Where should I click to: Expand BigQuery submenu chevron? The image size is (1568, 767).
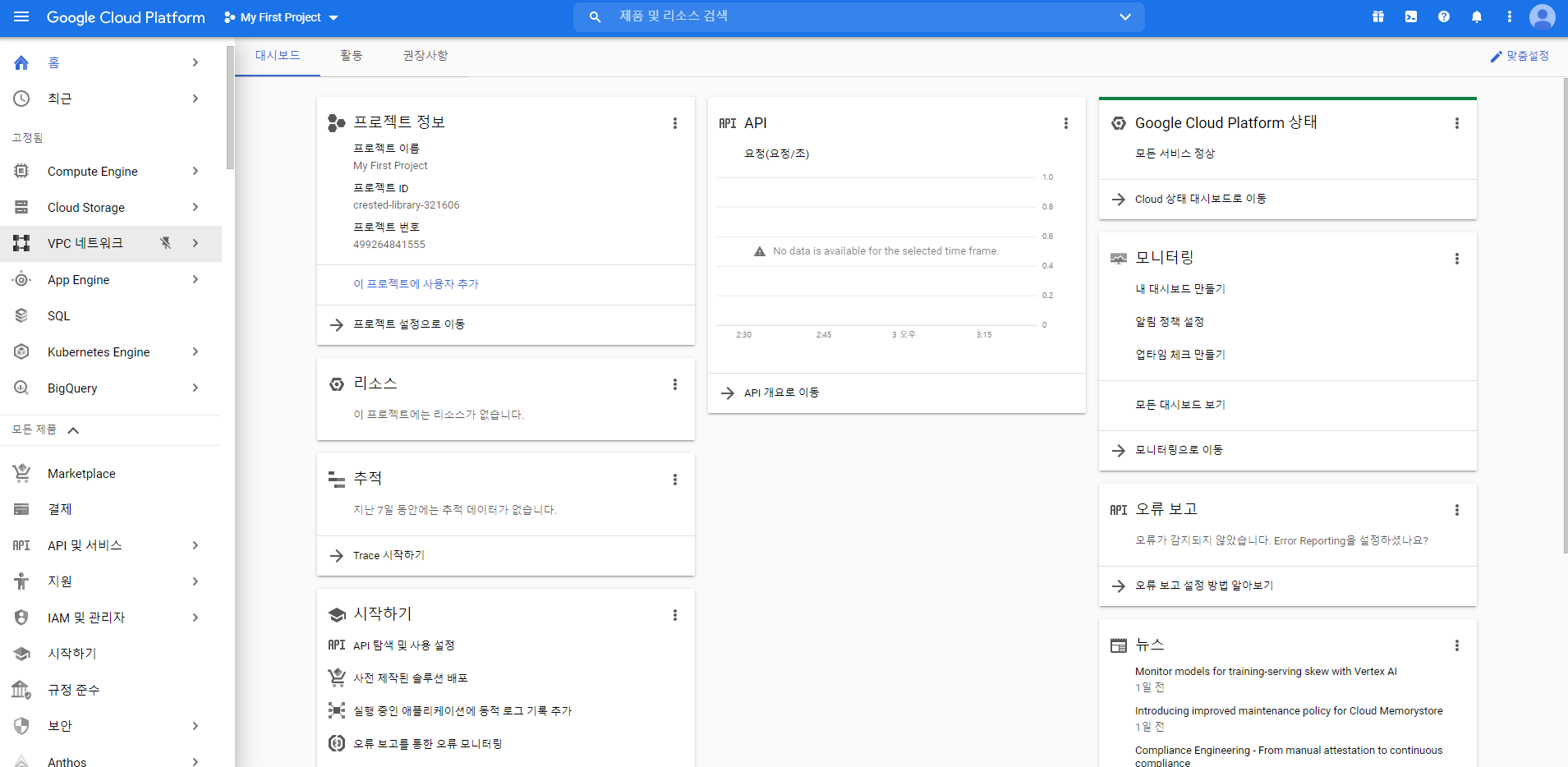pyautogui.click(x=195, y=388)
